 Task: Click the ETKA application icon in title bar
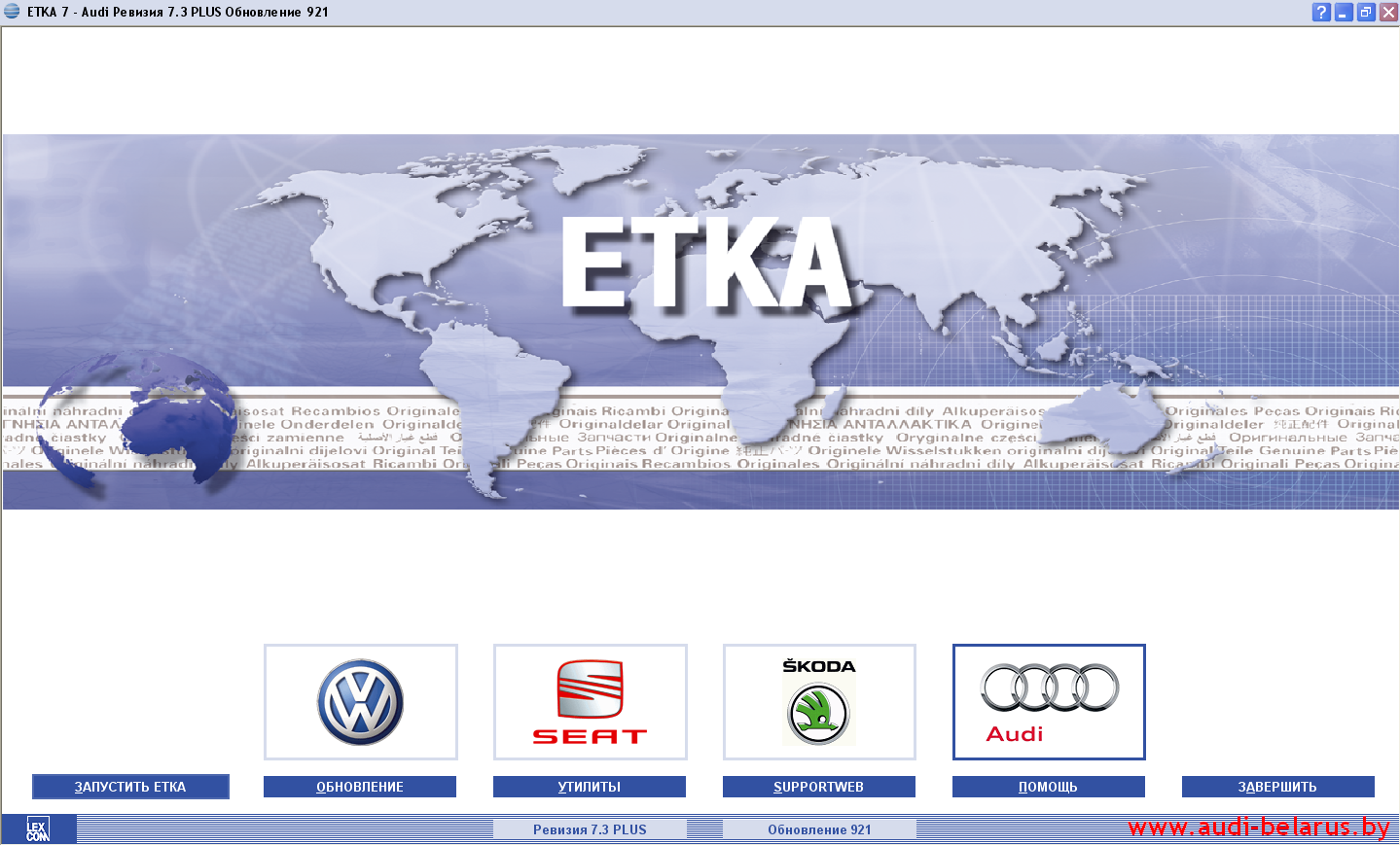(12, 12)
